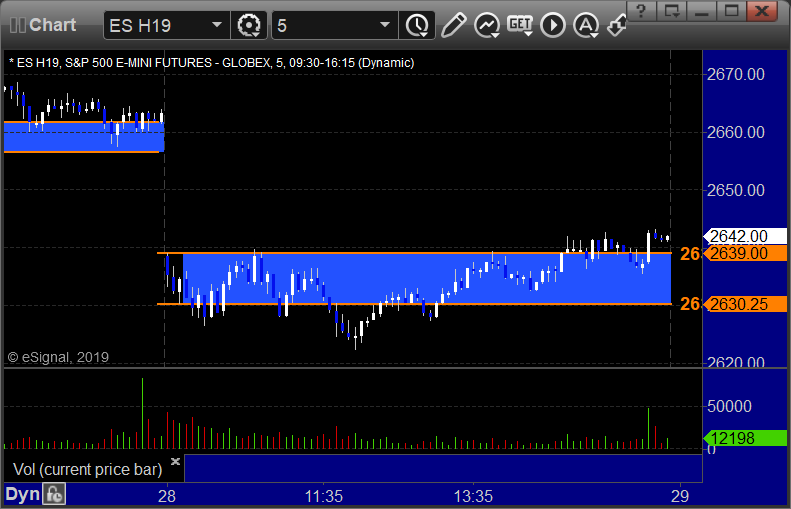Close the chart window with red X
791x509 pixels.
click(762, 11)
